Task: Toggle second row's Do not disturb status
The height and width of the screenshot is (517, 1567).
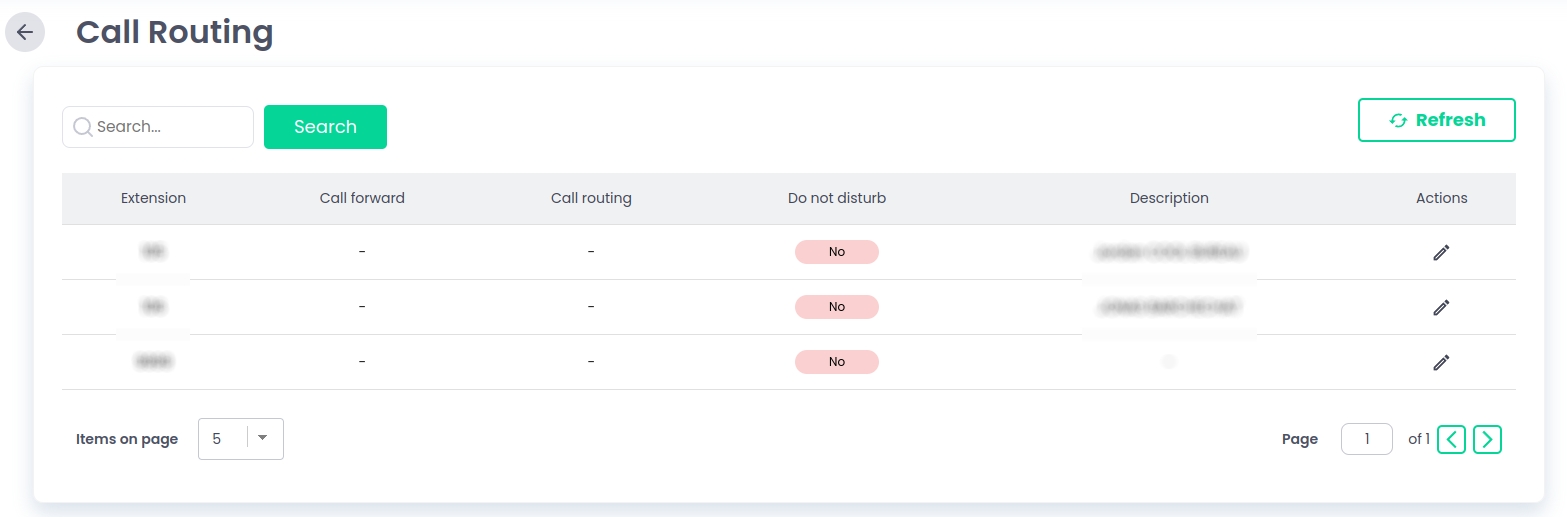Action: tap(836, 307)
